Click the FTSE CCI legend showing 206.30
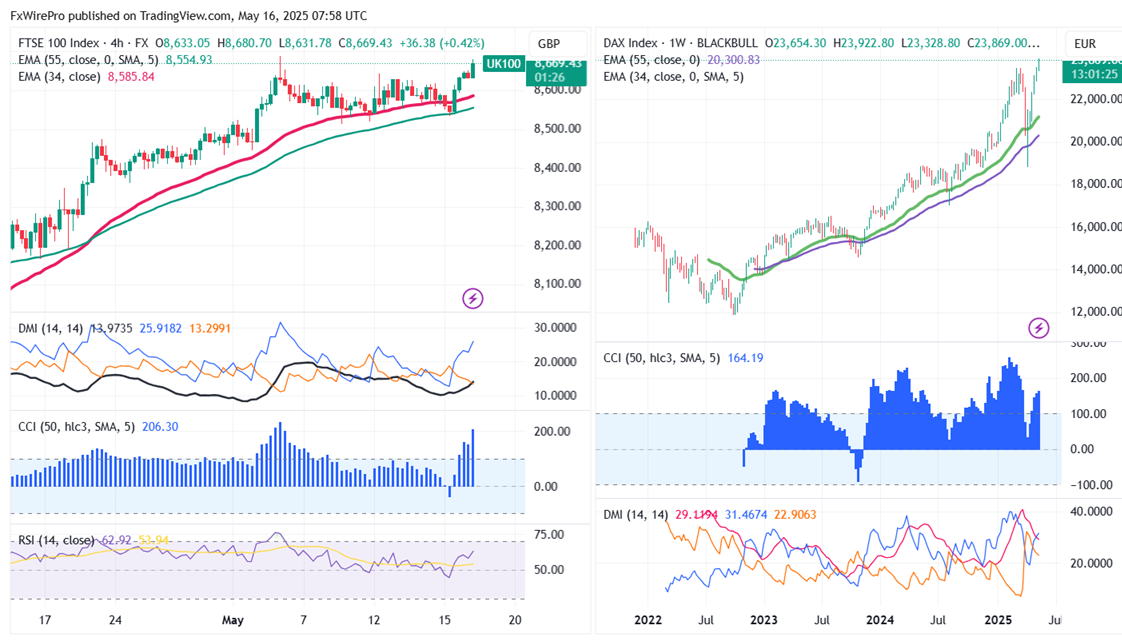Image resolution: width=1122 pixels, height=640 pixels. point(98,427)
